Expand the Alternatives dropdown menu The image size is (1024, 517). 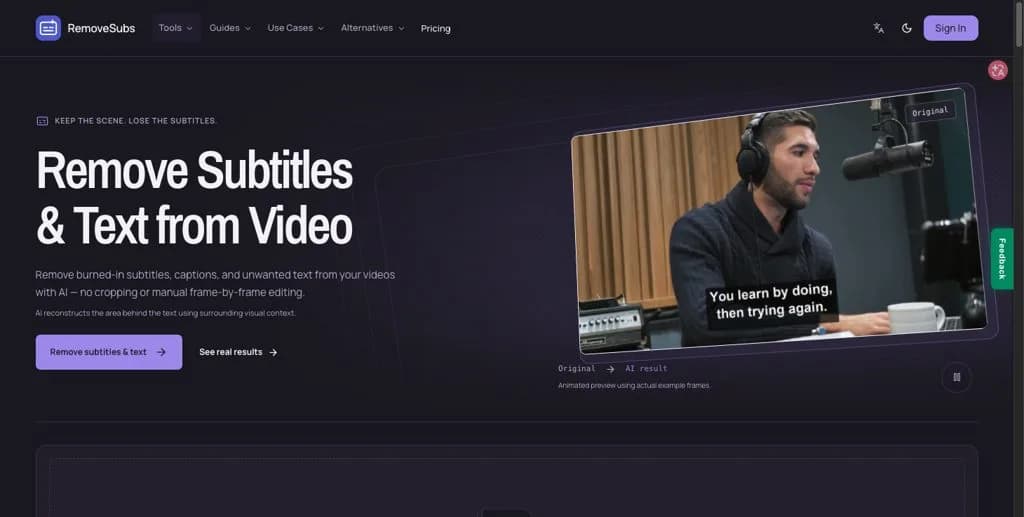(372, 28)
